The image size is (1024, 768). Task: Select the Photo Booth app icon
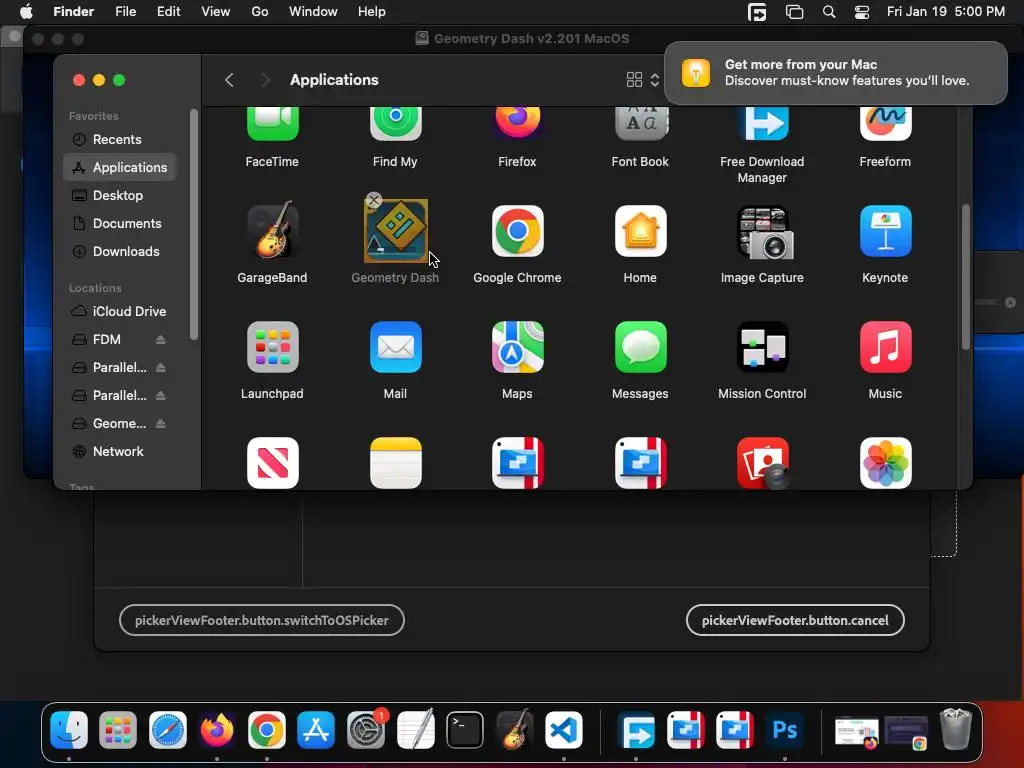(x=763, y=462)
